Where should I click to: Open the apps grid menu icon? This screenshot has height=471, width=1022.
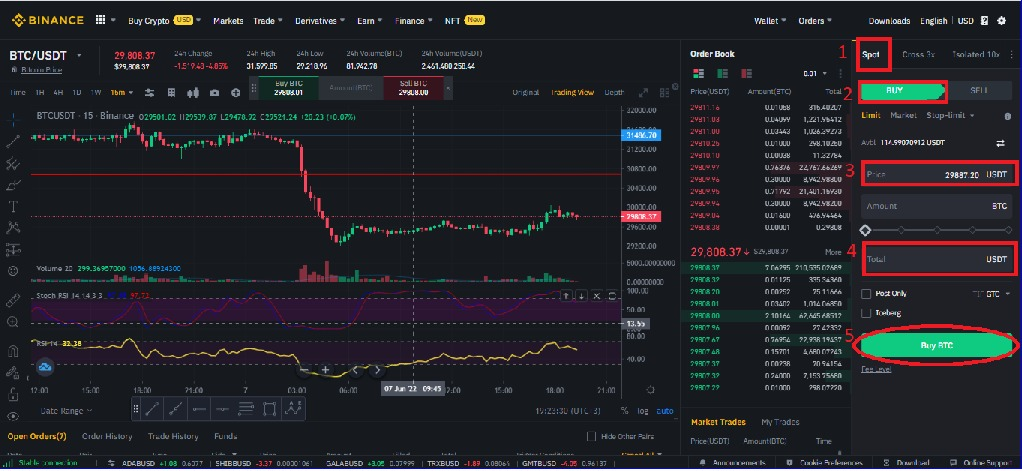pyautogui.click(x=100, y=20)
